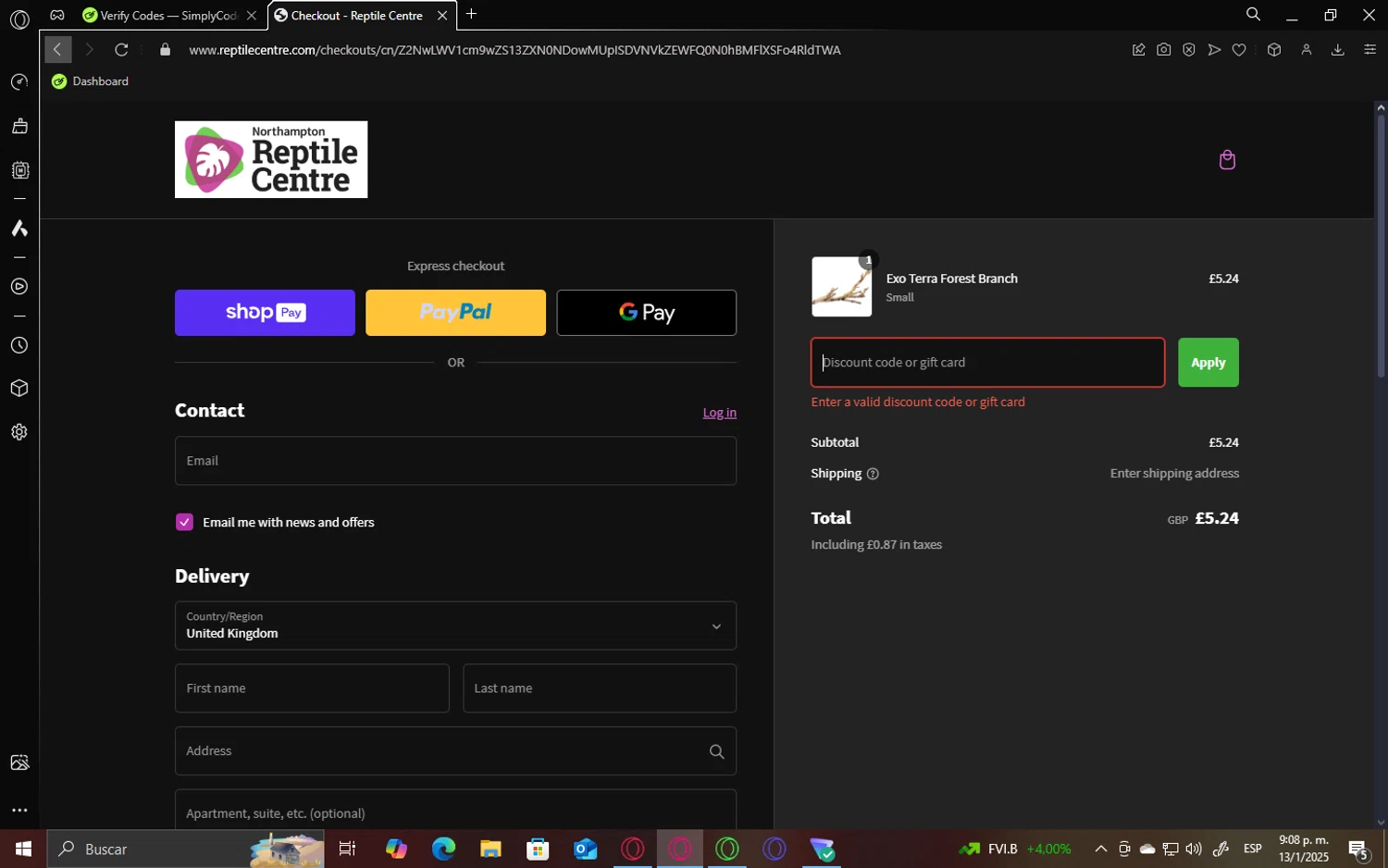Click the browser address bar URL
Screen dimensions: 1388x868
pos(514,50)
